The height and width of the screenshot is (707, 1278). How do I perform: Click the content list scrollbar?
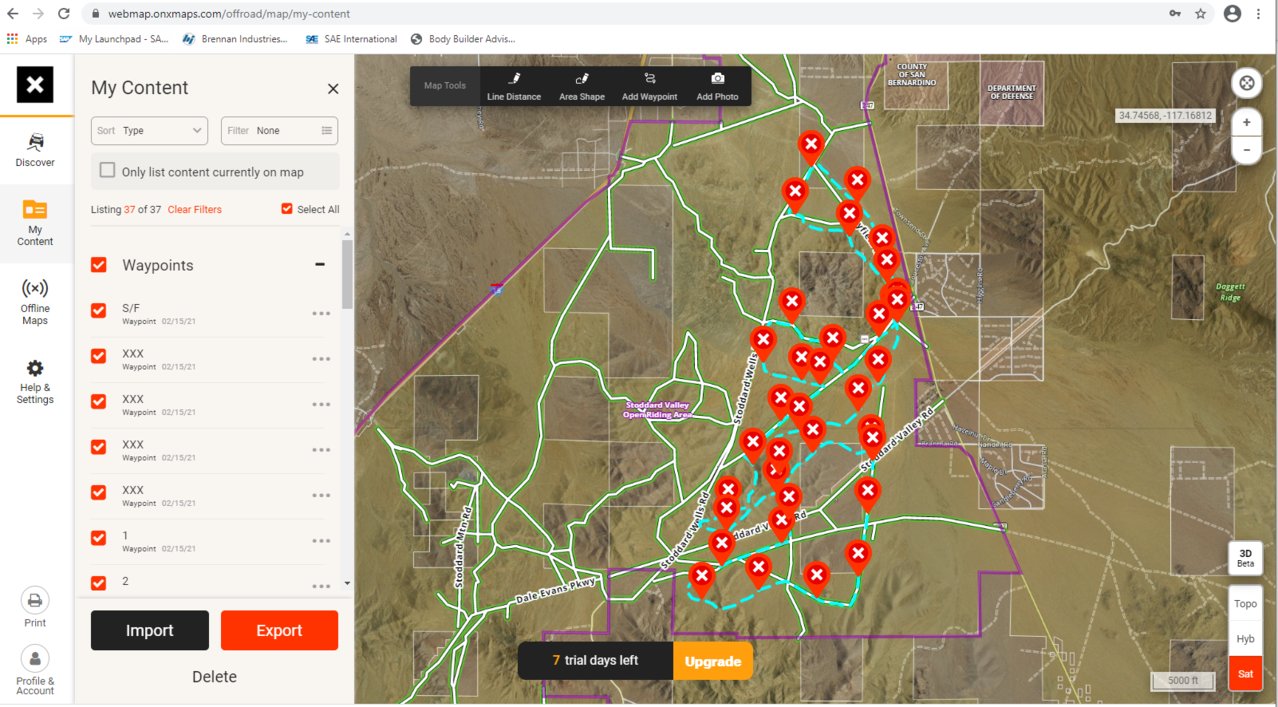tap(347, 275)
